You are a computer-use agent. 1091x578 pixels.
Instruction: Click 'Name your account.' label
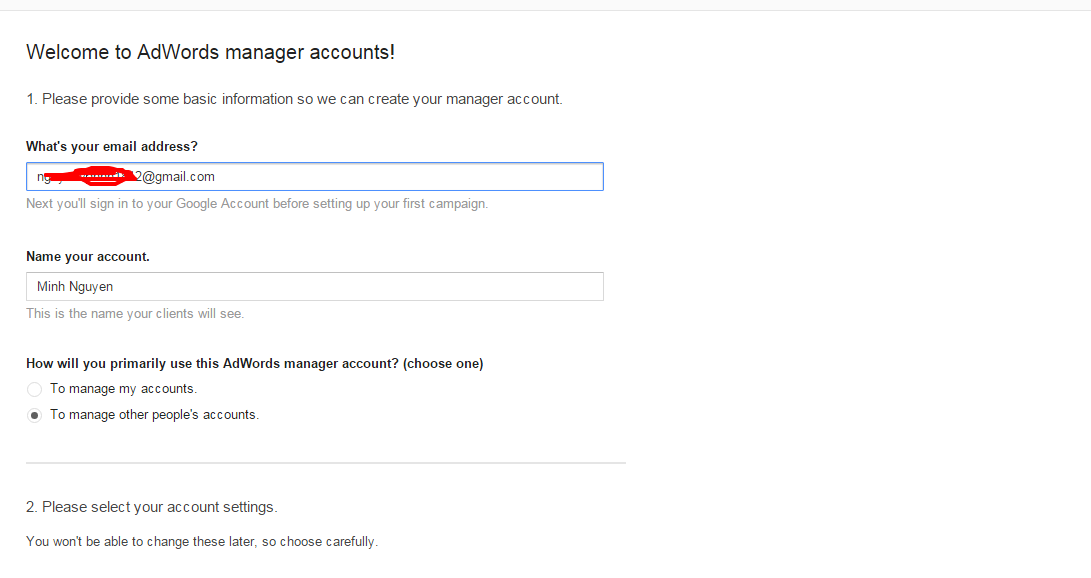(88, 257)
